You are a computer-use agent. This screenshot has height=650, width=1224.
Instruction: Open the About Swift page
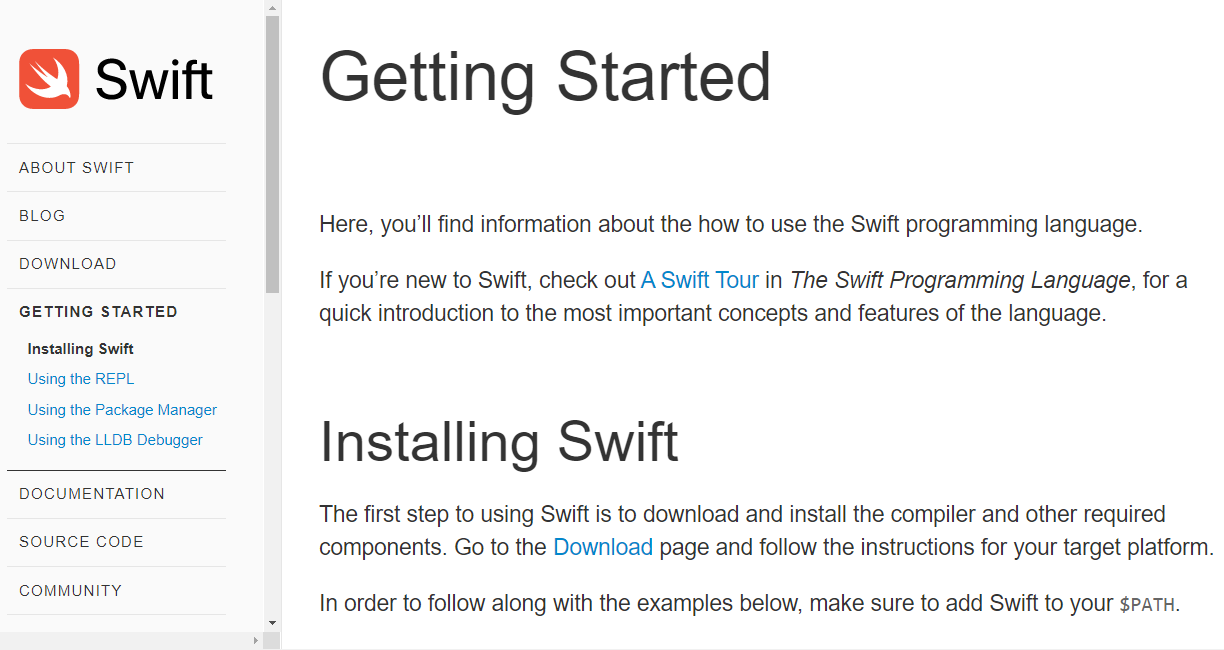tap(76, 167)
